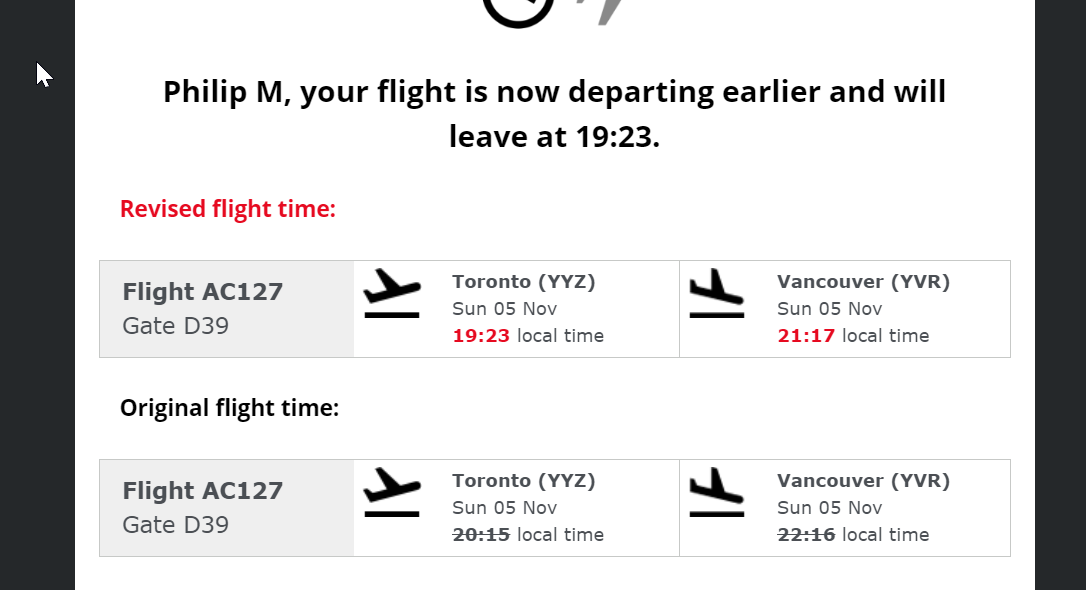Click Toronto (YYZ) in revised flight row

coord(524,282)
